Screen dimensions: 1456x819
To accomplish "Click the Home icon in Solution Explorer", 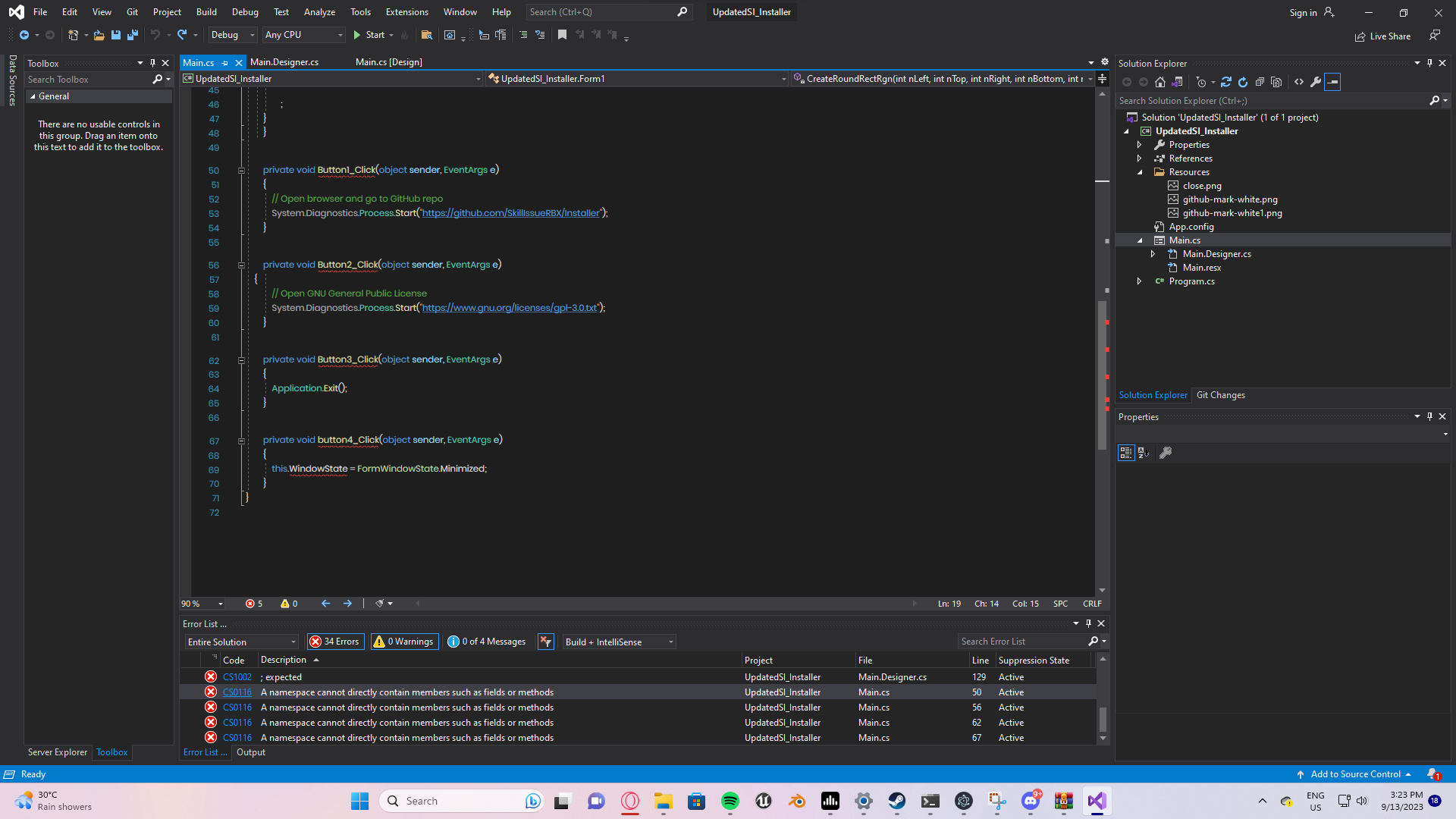I will pos(1160,82).
